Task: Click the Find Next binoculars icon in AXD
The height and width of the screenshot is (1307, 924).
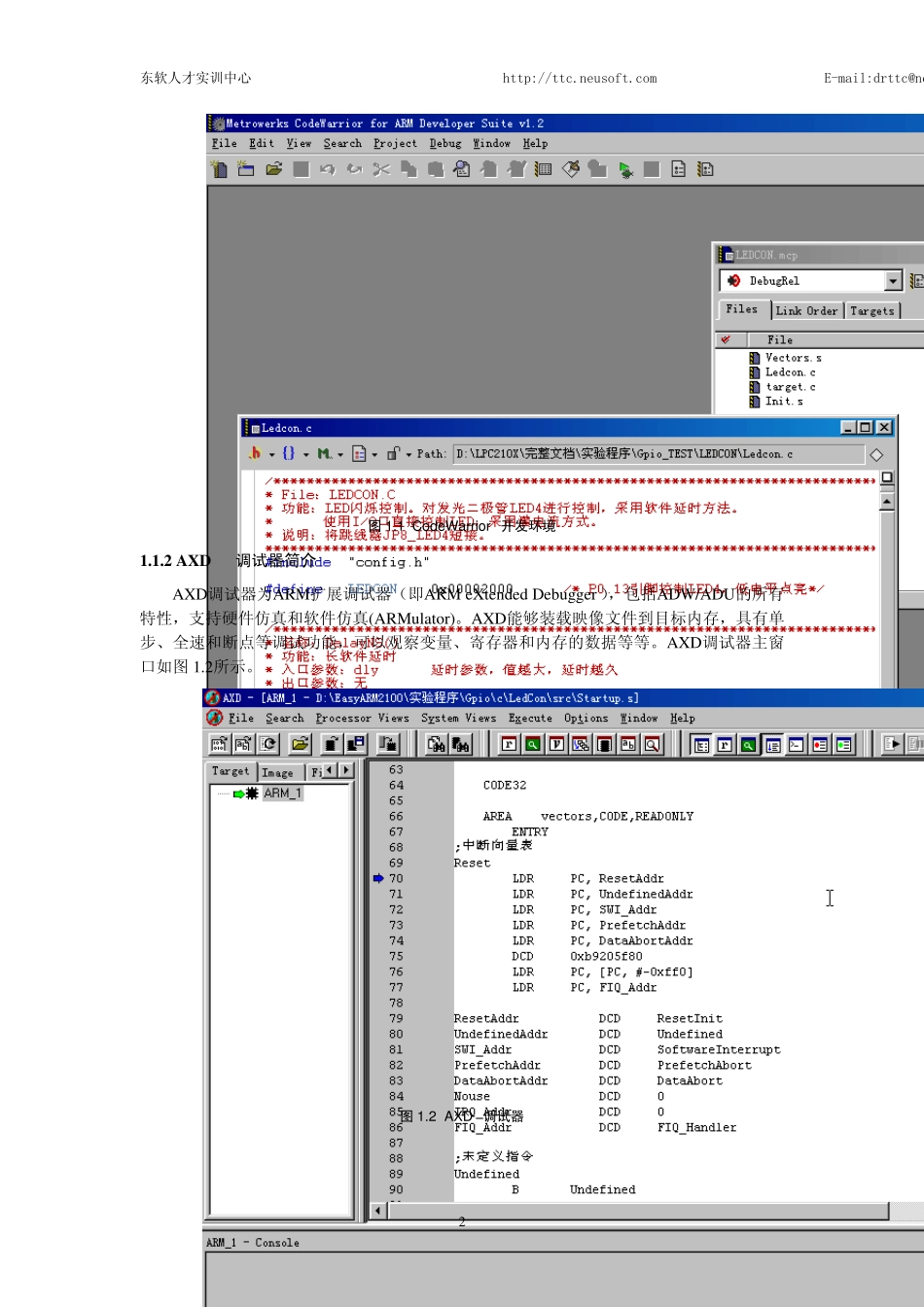Action: [x=460, y=744]
